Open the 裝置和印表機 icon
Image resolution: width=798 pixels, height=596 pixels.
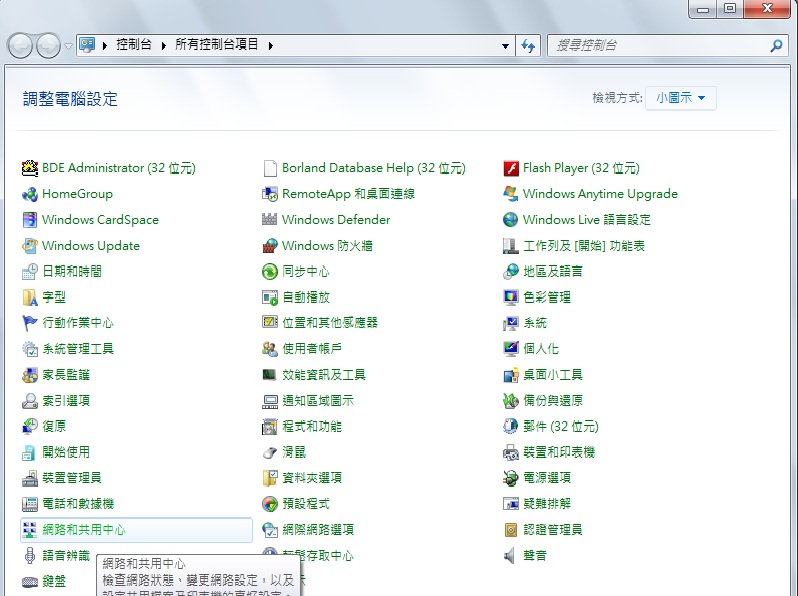[x=510, y=452]
